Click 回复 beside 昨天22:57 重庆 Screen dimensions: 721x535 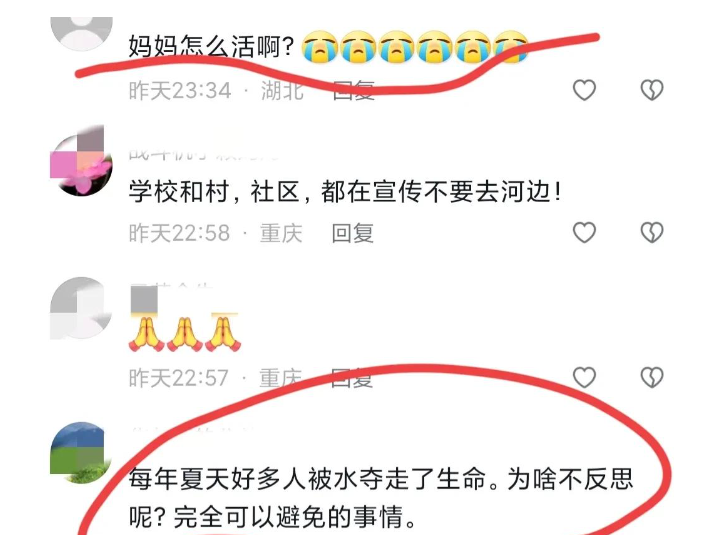pyautogui.click(x=352, y=378)
